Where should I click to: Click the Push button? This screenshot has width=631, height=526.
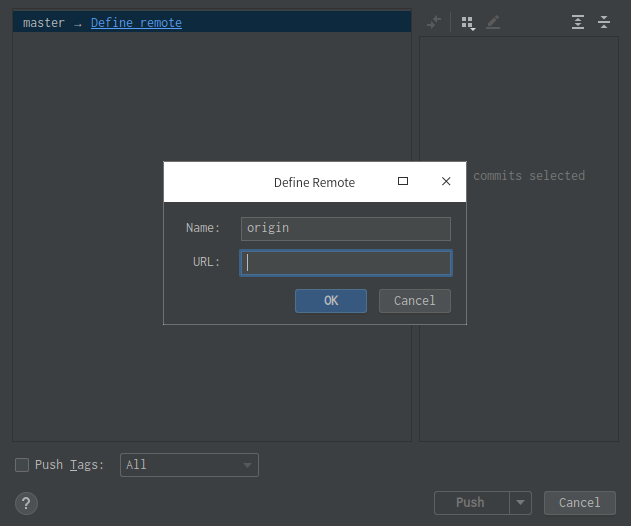[x=472, y=502]
